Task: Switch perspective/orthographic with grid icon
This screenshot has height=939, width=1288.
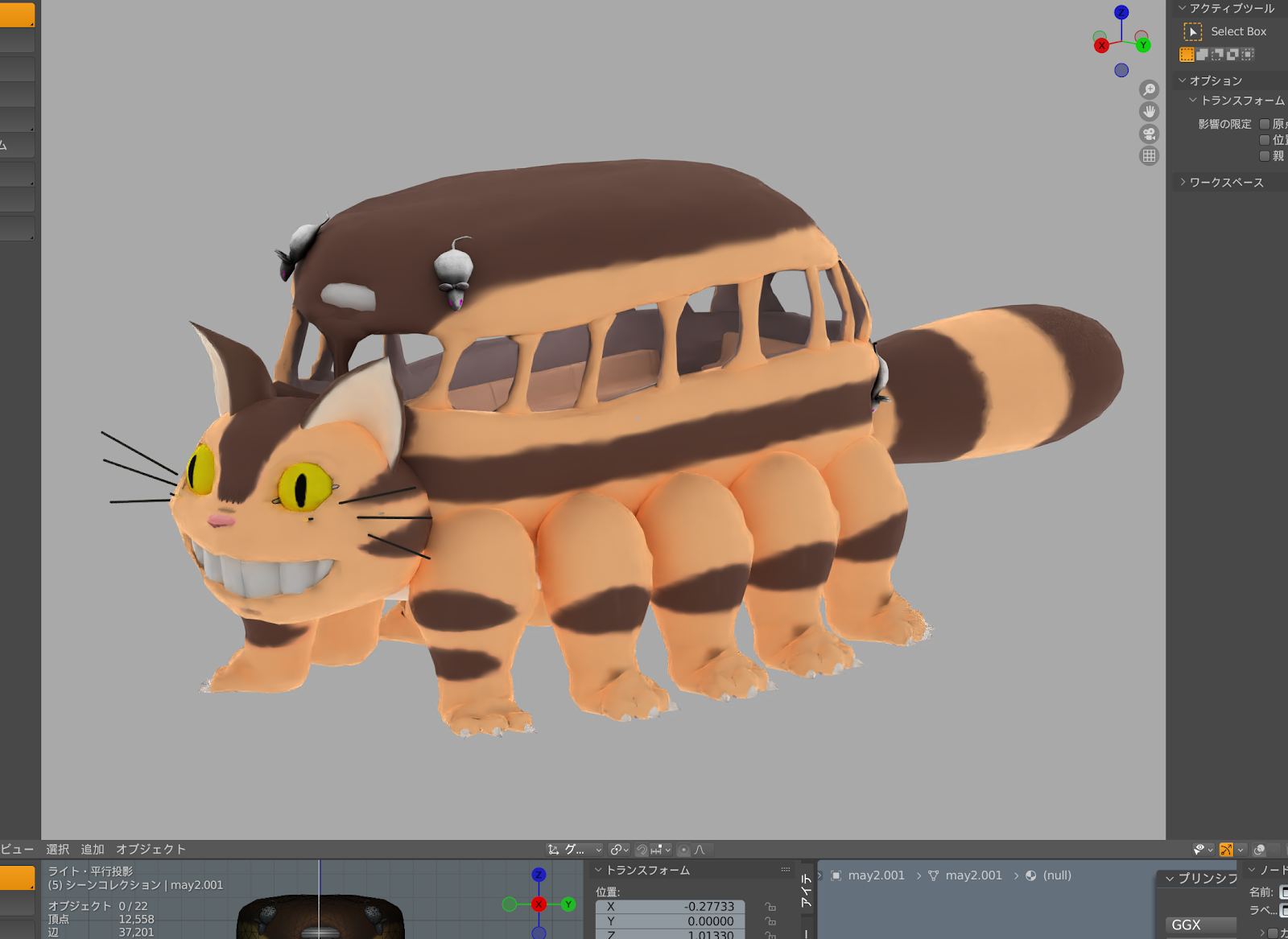Action: pyautogui.click(x=1150, y=156)
